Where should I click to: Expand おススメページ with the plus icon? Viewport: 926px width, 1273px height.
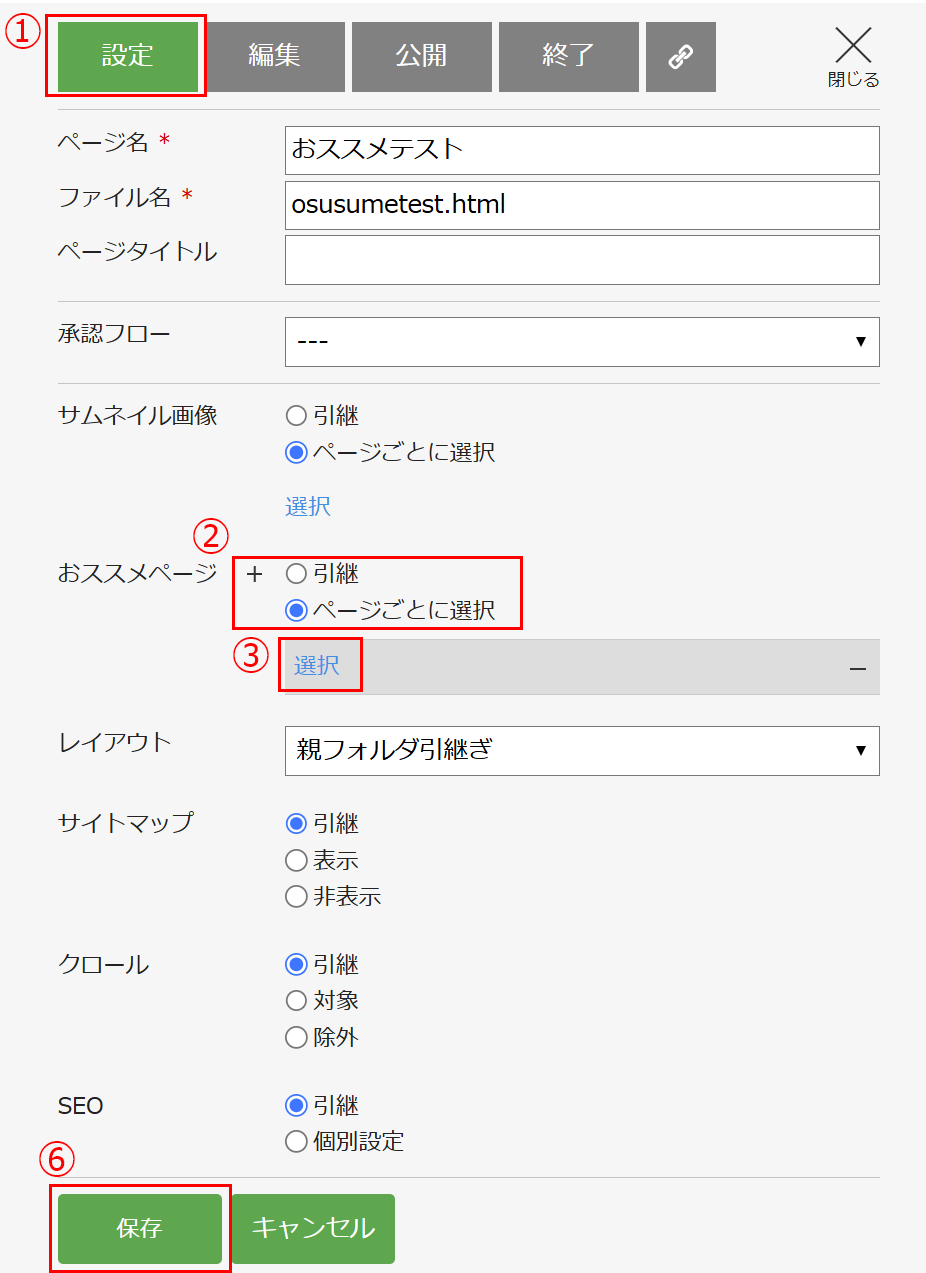pos(254,575)
